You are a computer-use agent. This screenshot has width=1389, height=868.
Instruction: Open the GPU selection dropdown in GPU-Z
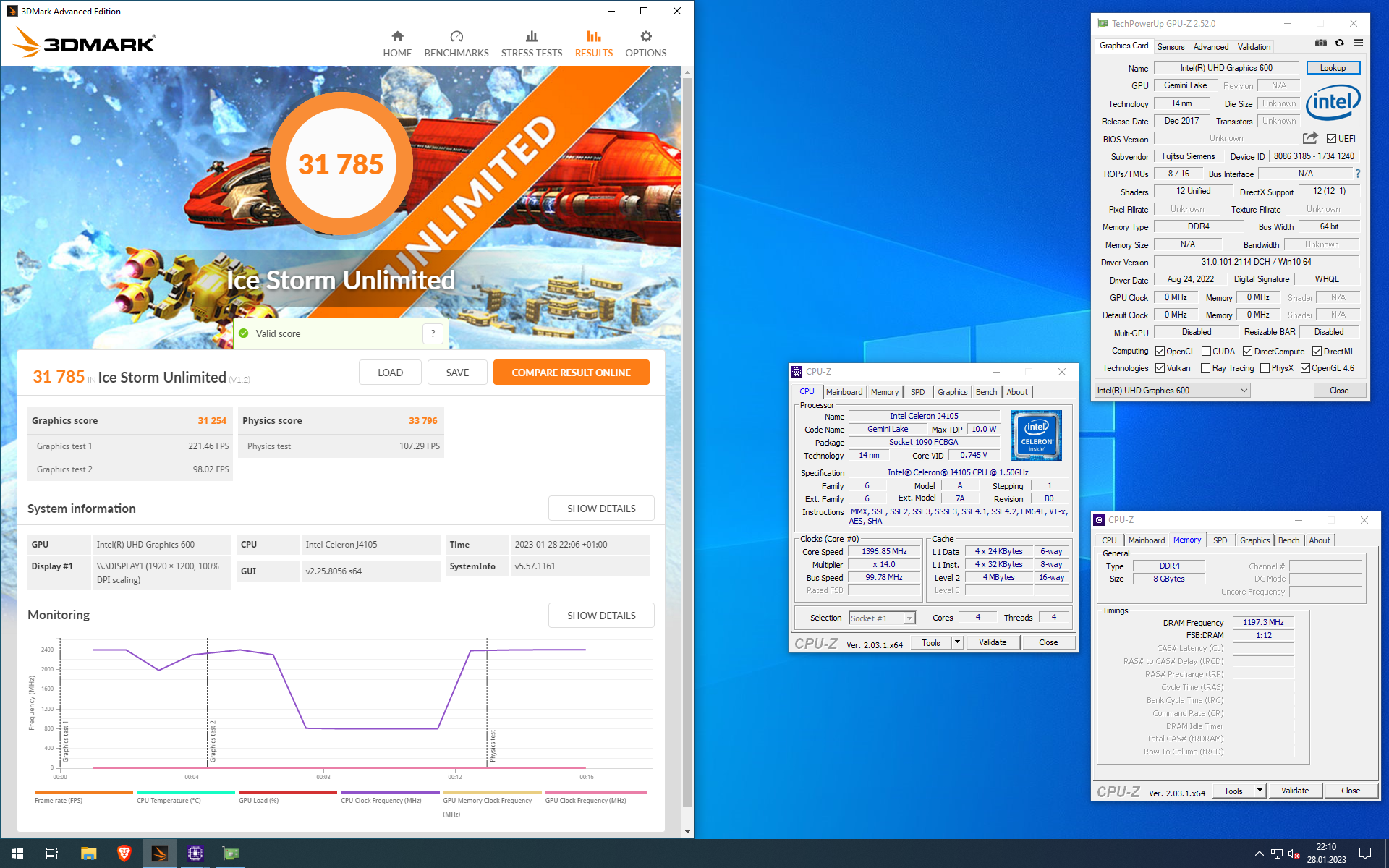pos(1172,391)
